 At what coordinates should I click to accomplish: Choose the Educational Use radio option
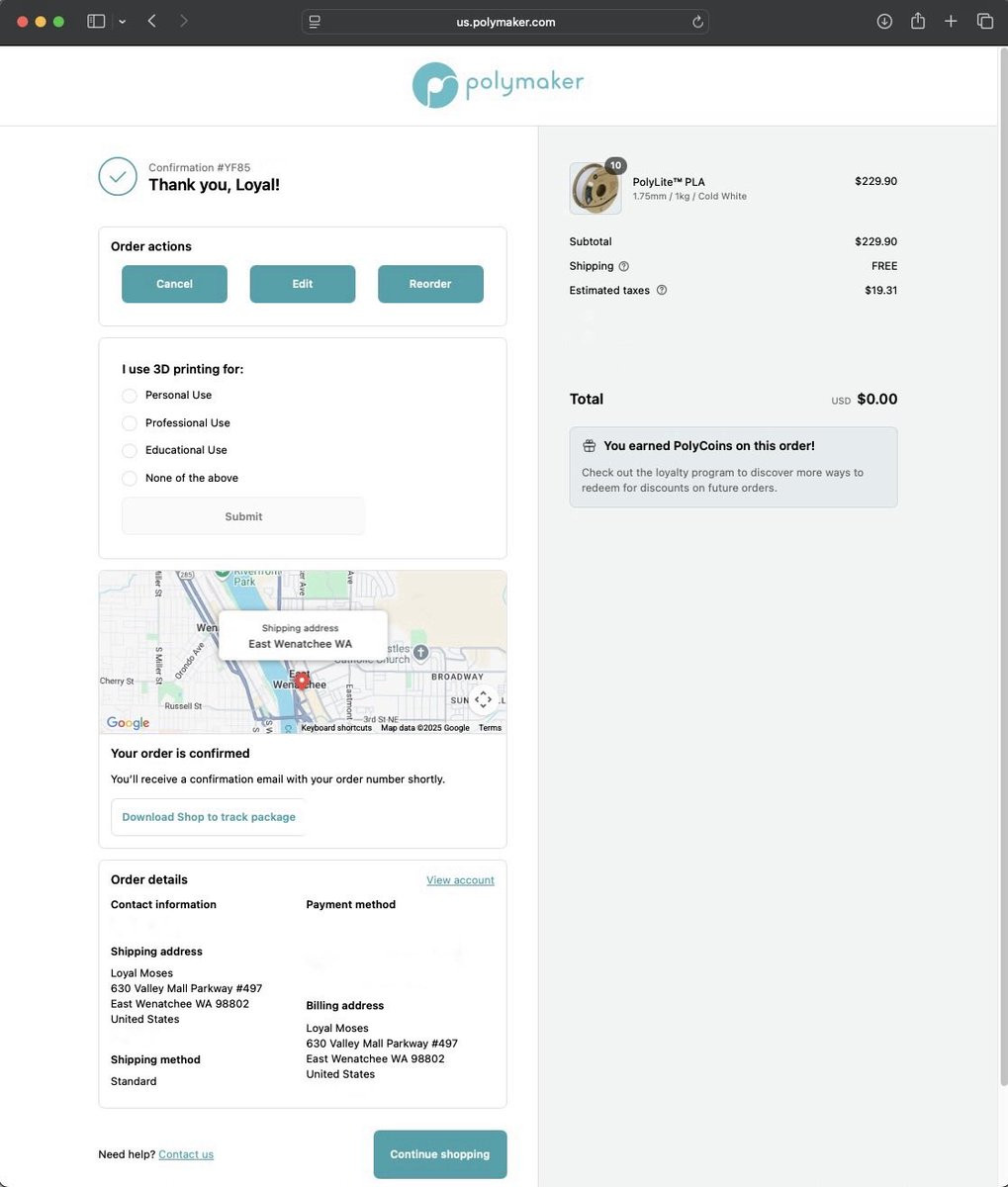(x=130, y=450)
